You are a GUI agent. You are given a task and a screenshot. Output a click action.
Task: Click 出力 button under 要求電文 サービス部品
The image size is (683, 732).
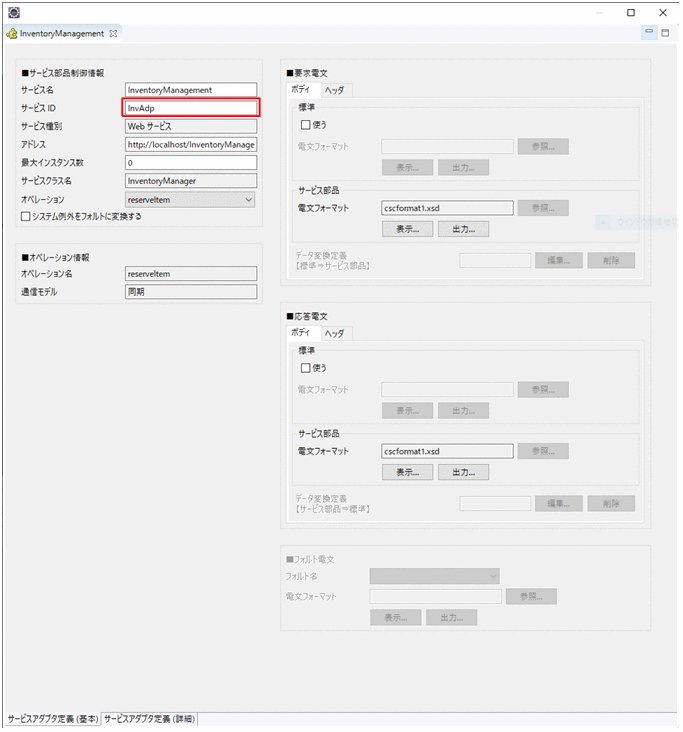[x=464, y=229]
